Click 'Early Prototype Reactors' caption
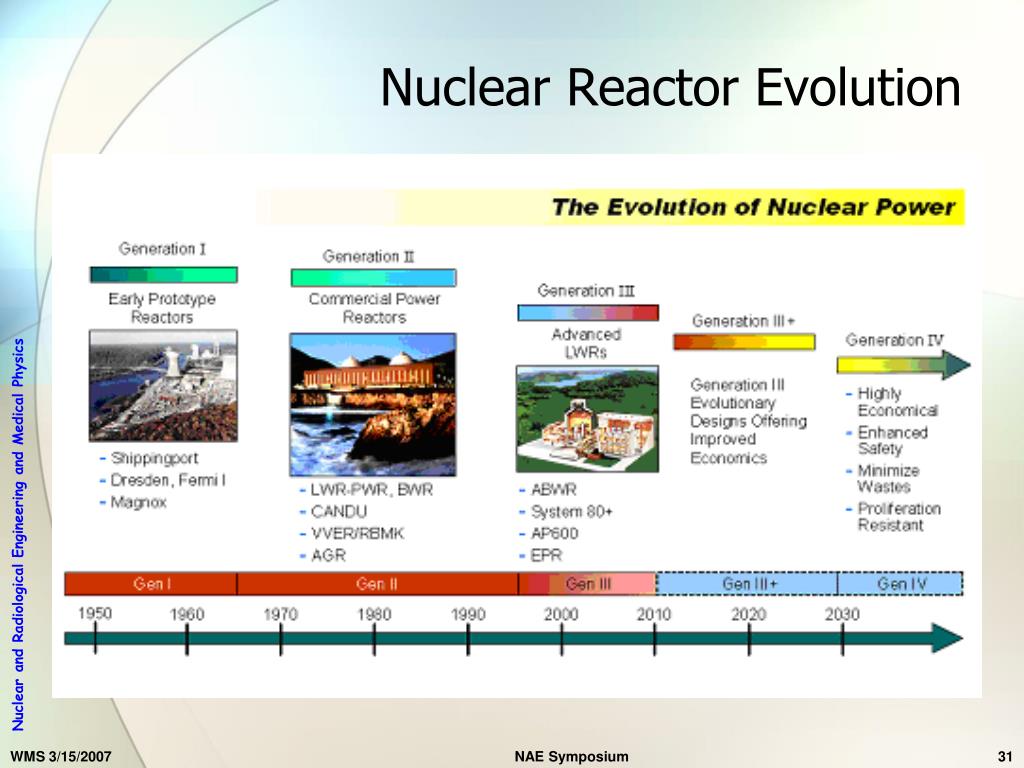Viewport: 1024px width, 768px height. click(162, 308)
